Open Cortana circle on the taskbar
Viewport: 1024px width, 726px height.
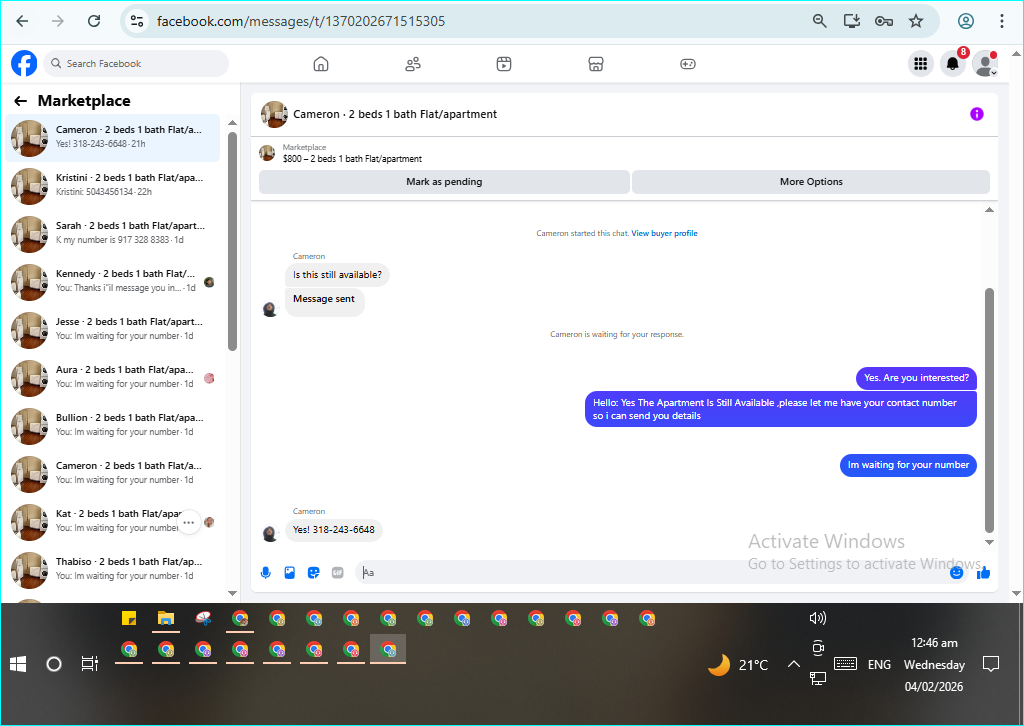click(x=54, y=664)
